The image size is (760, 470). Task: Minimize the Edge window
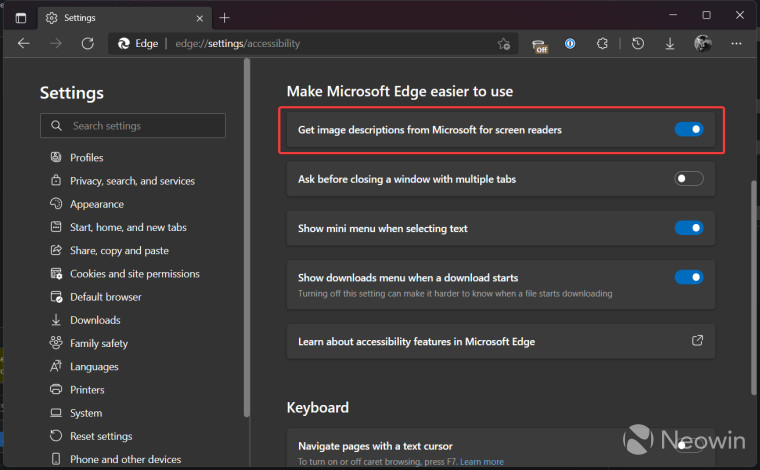(x=673, y=15)
